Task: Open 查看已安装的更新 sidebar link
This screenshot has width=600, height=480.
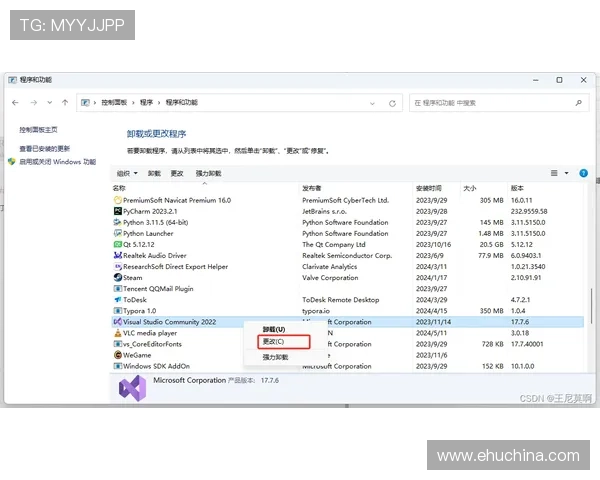Action: point(45,149)
